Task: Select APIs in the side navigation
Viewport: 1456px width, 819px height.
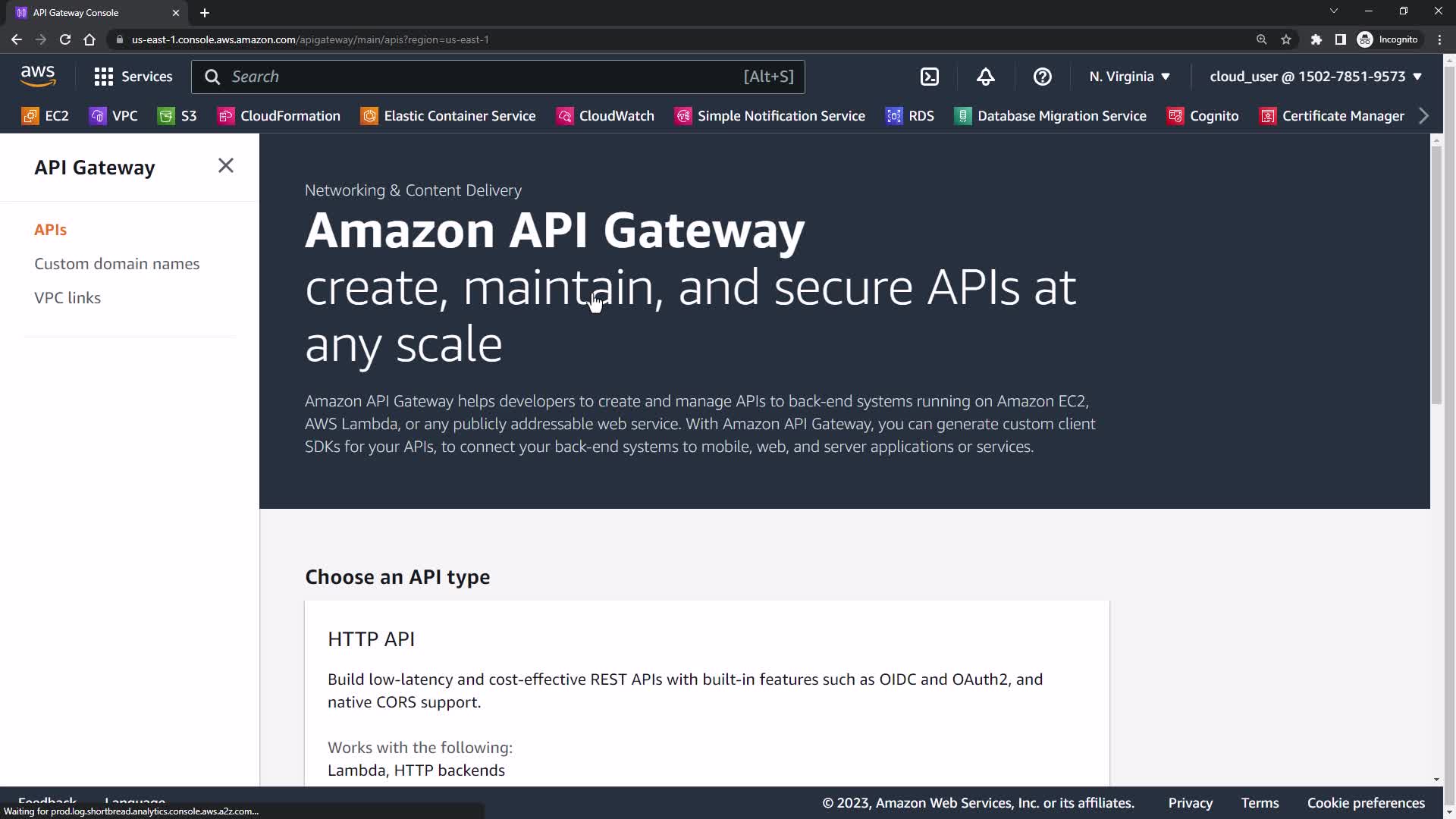Action: [50, 230]
